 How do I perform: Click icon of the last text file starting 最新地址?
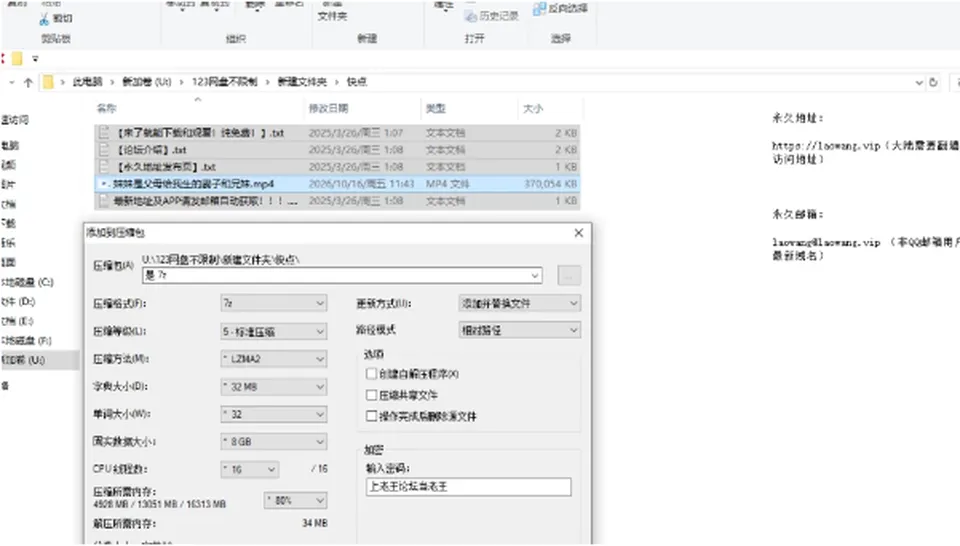tap(104, 201)
